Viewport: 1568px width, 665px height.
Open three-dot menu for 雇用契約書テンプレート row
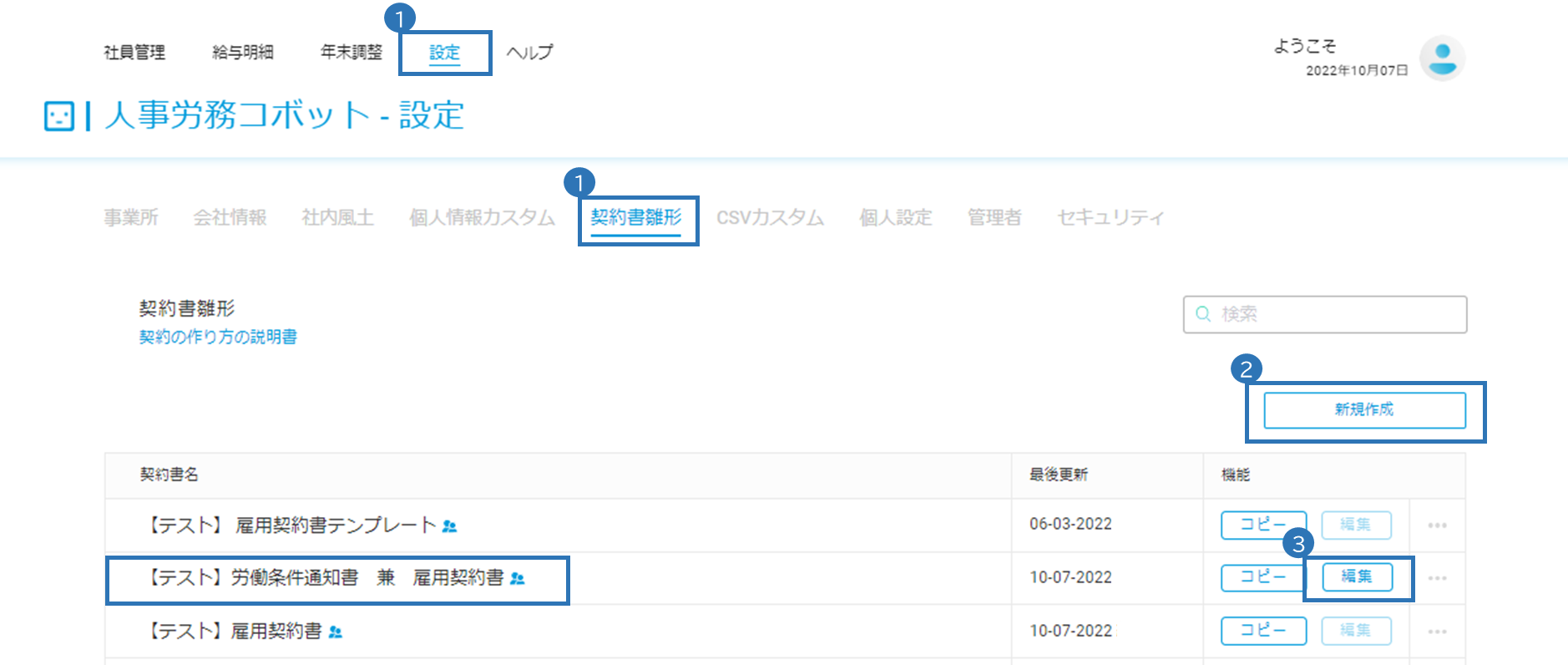tap(1437, 525)
